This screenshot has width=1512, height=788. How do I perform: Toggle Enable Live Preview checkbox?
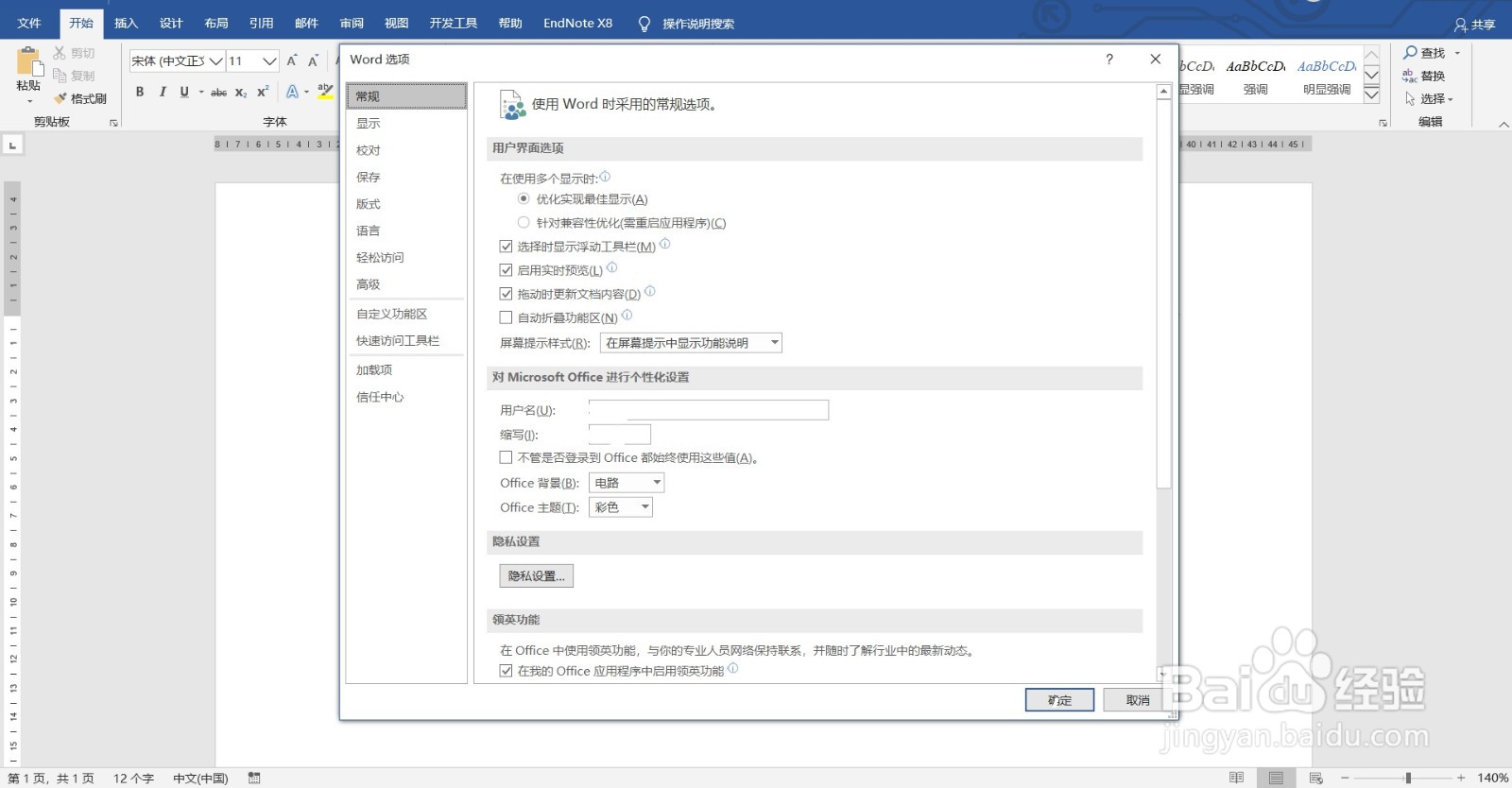pyautogui.click(x=506, y=269)
